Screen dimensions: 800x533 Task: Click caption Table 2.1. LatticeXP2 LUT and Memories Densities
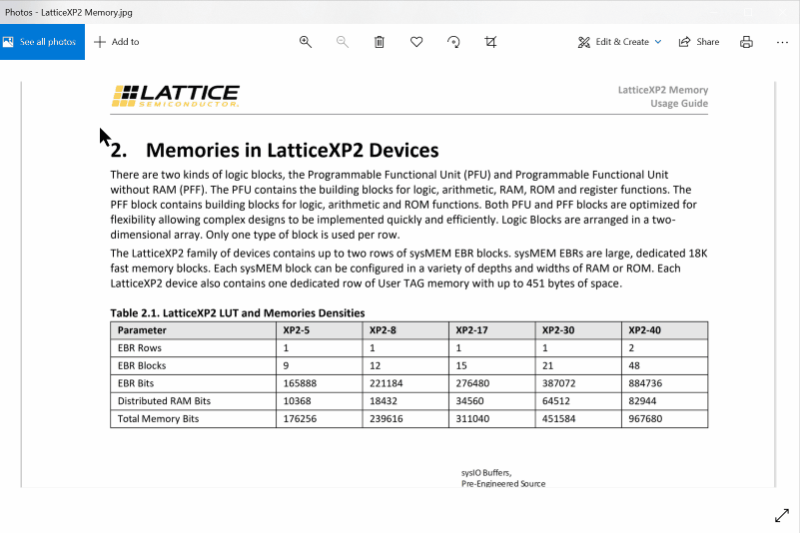(x=238, y=313)
